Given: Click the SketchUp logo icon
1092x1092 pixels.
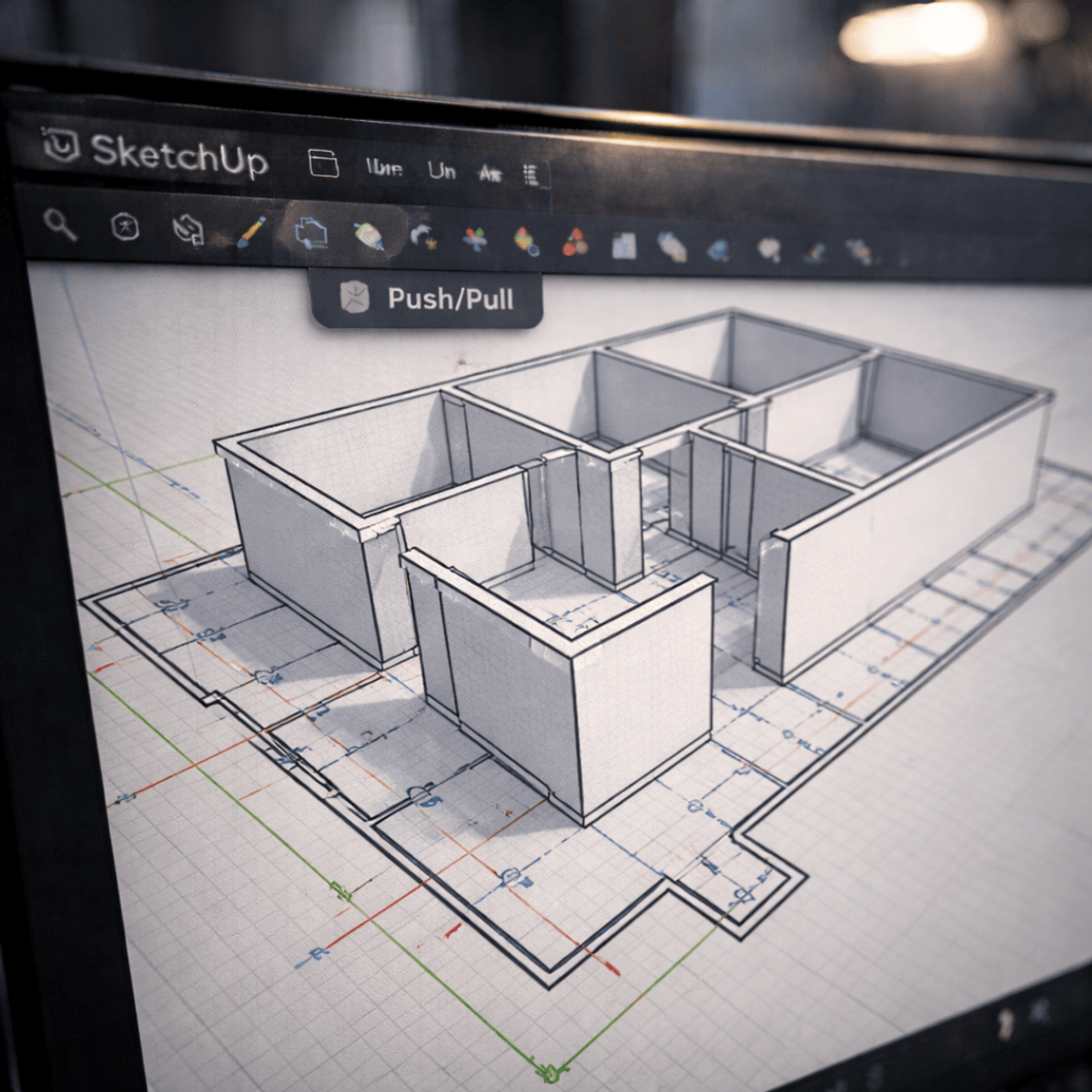Looking at the screenshot, I should tap(61, 146).
